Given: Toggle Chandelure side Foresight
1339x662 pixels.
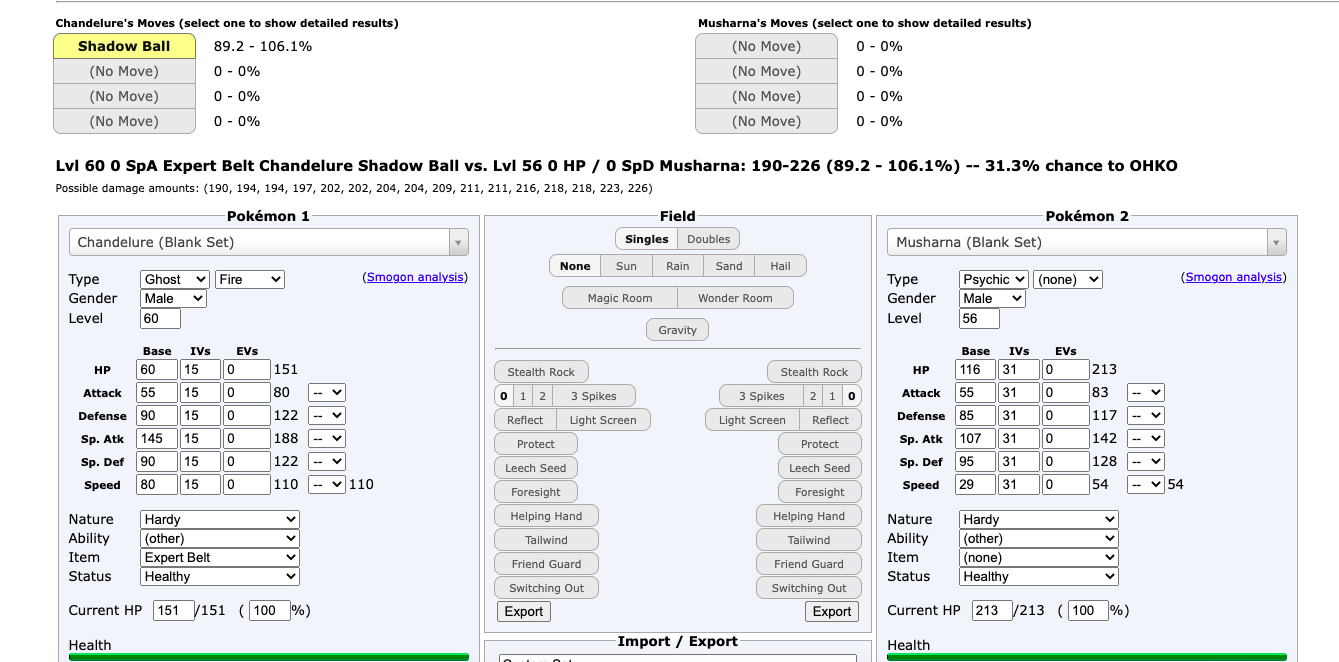Looking at the screenshot, I should [536, 492].
